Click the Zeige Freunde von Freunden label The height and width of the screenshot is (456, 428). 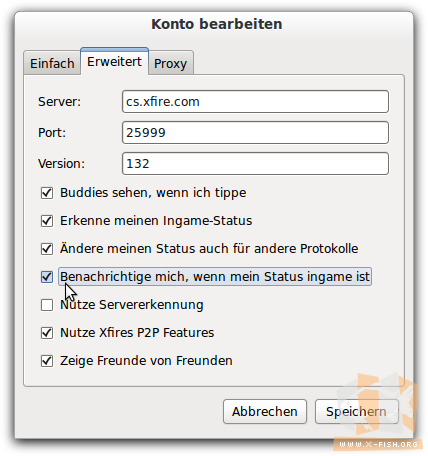click(x=146, y=361)
